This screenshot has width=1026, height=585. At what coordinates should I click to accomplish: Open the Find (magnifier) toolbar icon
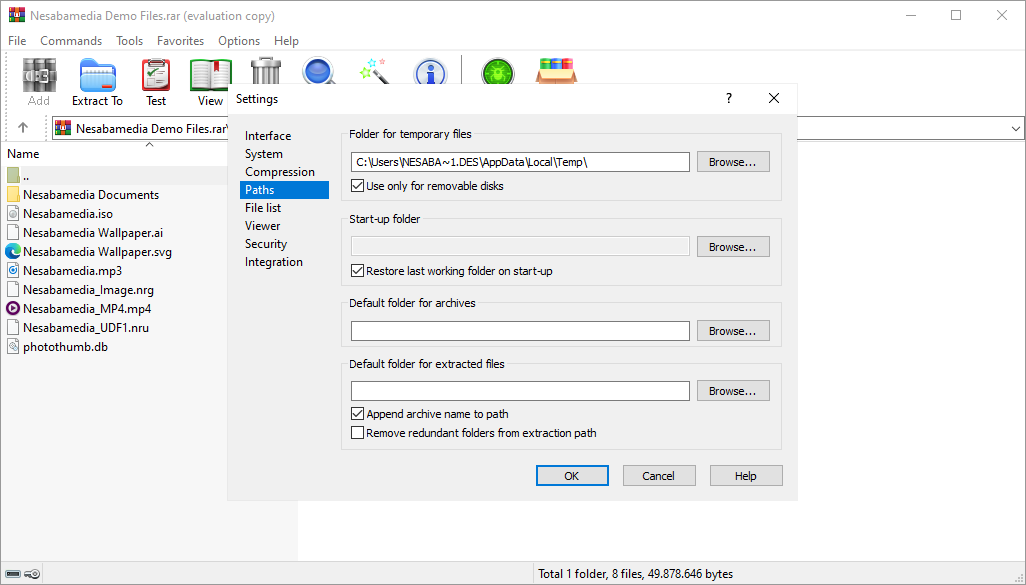point(319,69)
